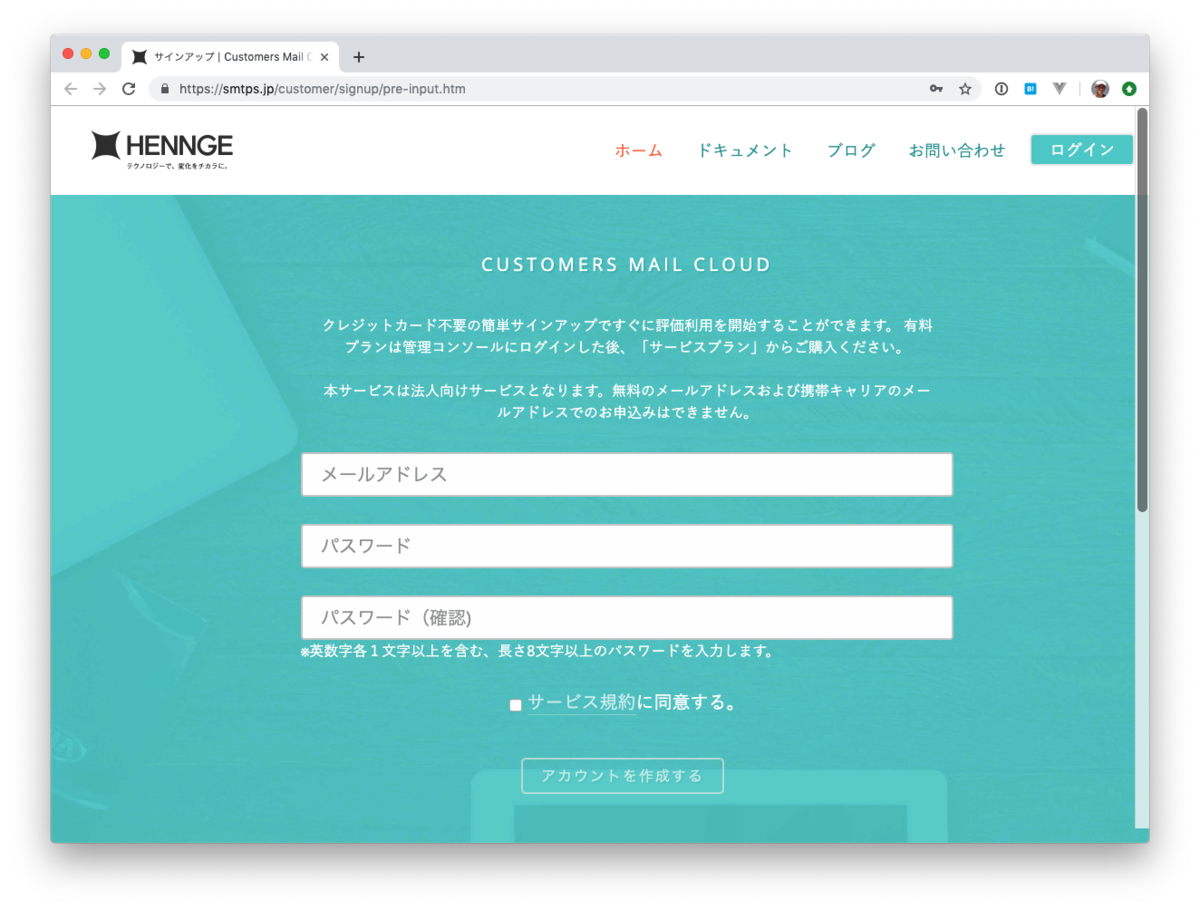Open the saved passwords key icon
The height and width of the screenshot is (910, 1200).
pos(936,89)
